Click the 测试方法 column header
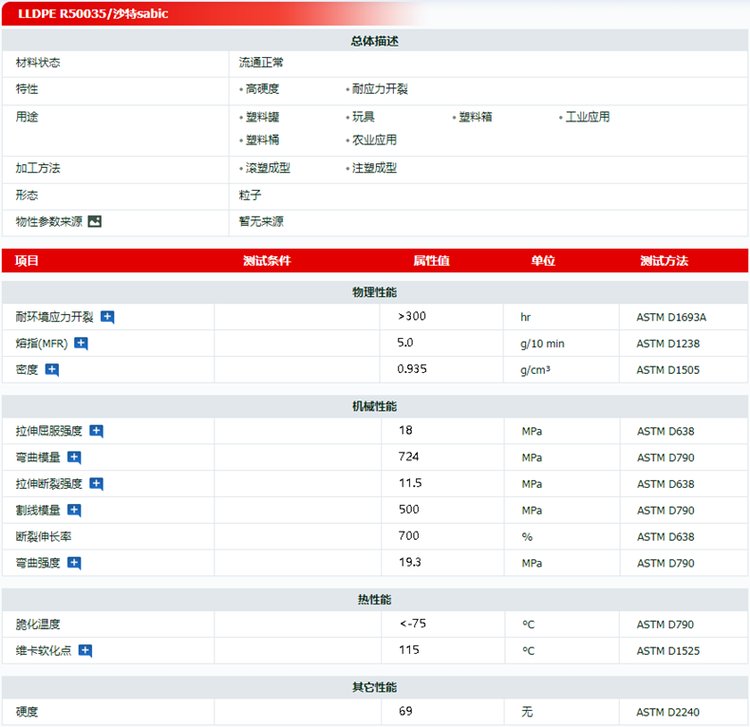The image size is (750, 727). (664, 261)
